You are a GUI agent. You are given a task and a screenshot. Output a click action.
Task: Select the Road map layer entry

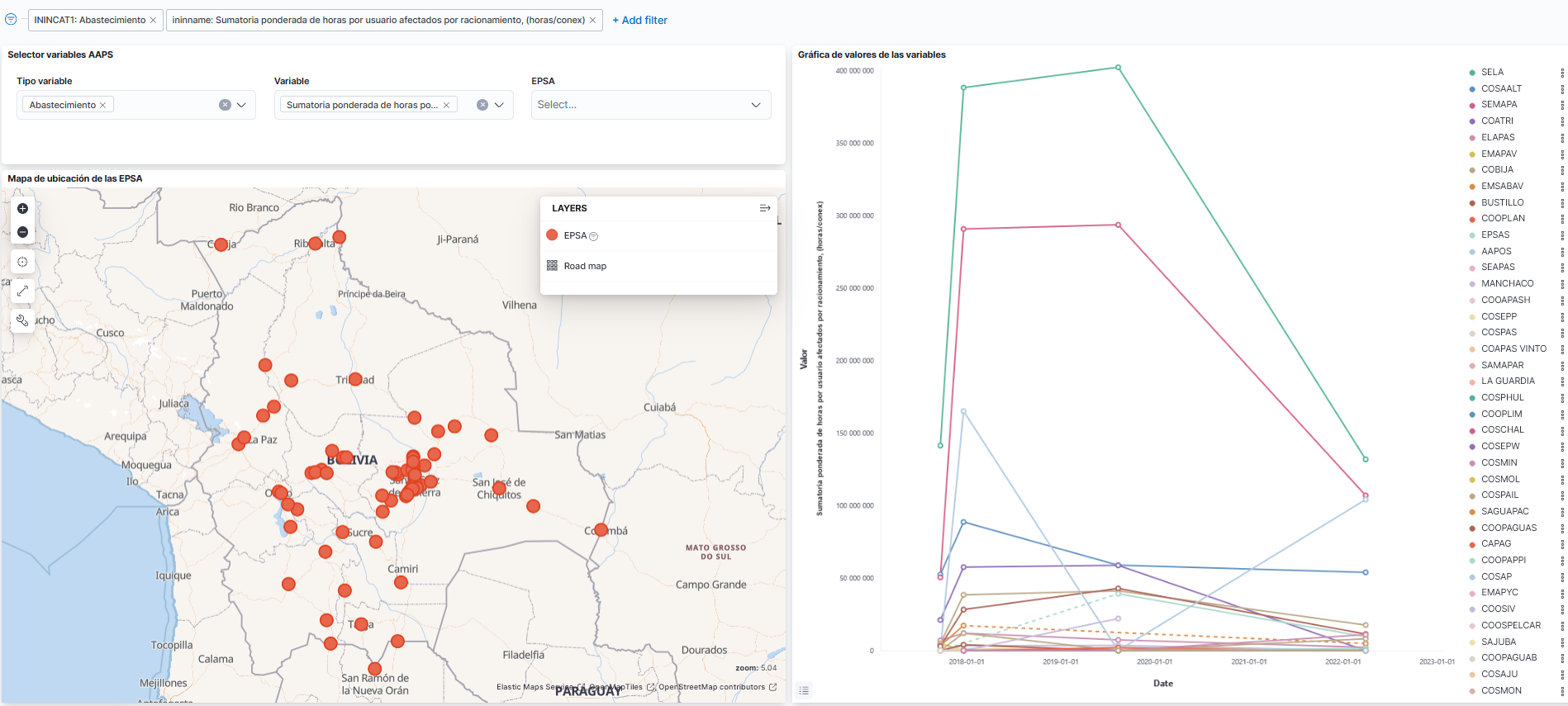pyautogui.click(x=585, y=266)
